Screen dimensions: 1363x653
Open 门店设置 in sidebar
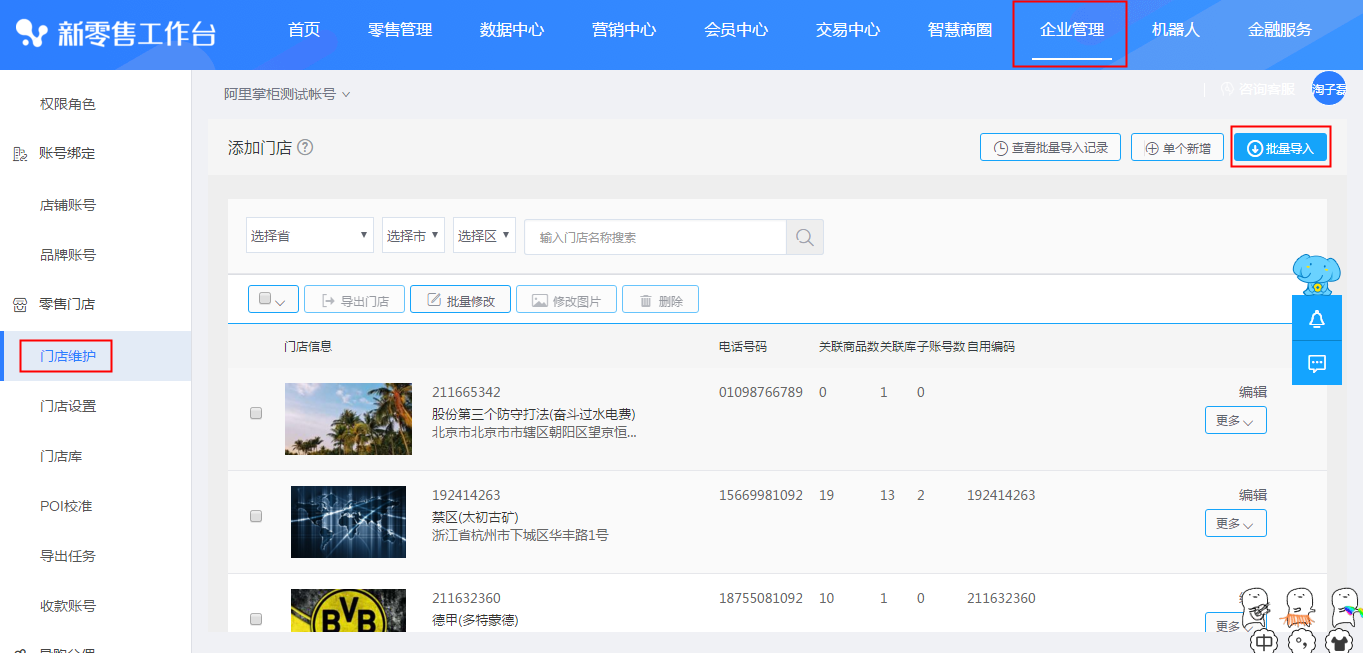tap(68, 406)
